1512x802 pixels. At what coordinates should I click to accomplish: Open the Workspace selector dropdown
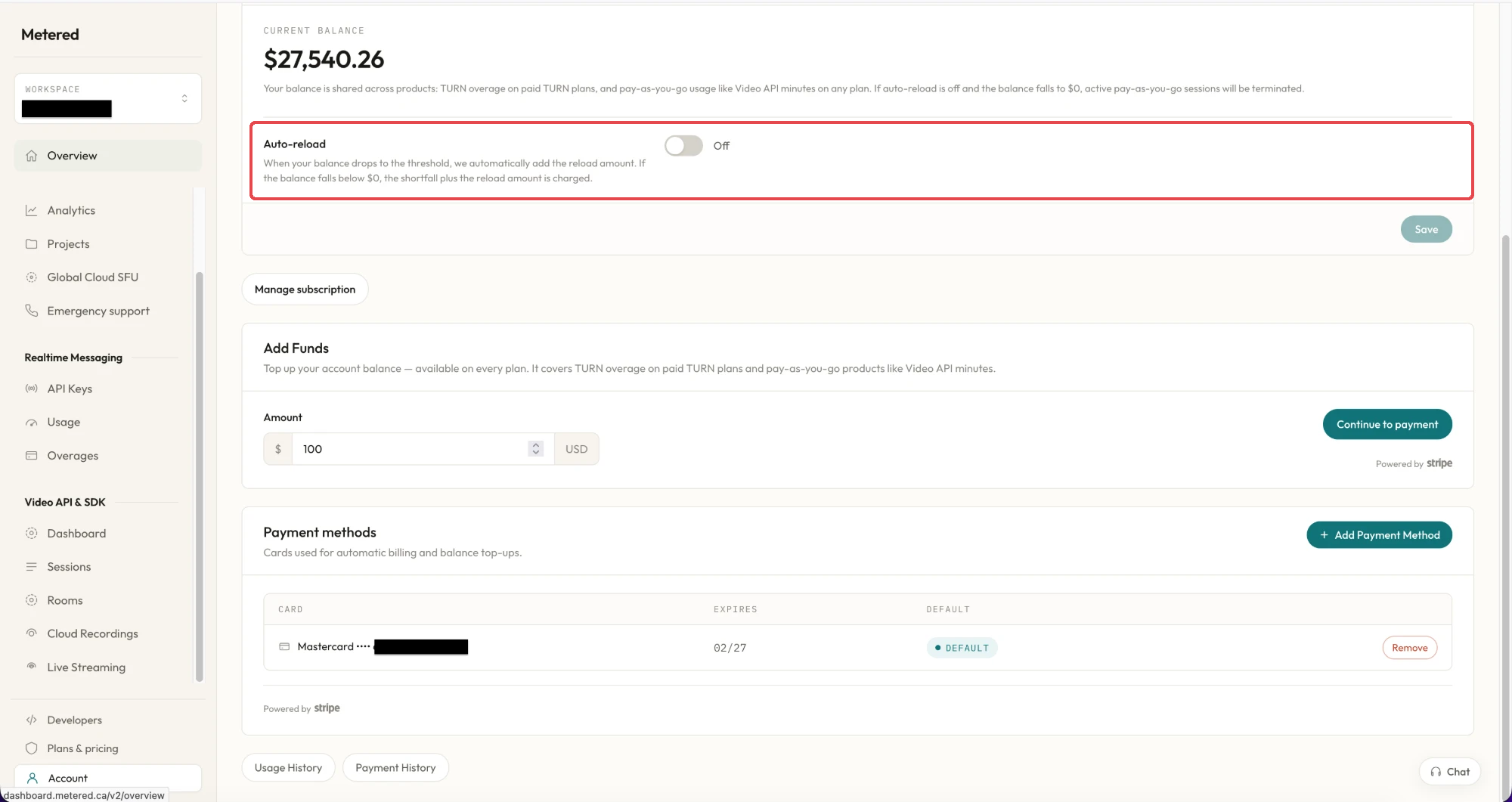(108, 98)
